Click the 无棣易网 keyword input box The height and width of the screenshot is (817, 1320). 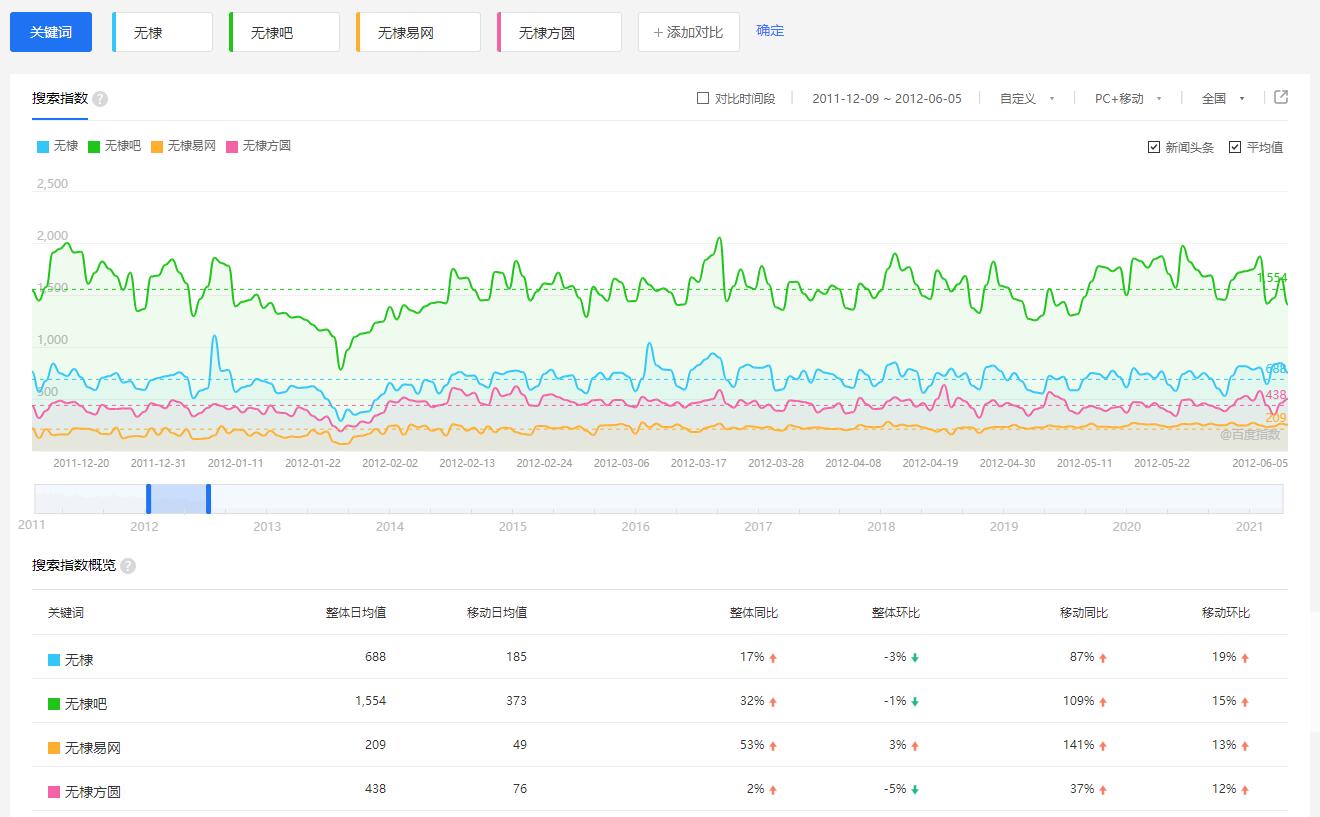coord(419,32)
